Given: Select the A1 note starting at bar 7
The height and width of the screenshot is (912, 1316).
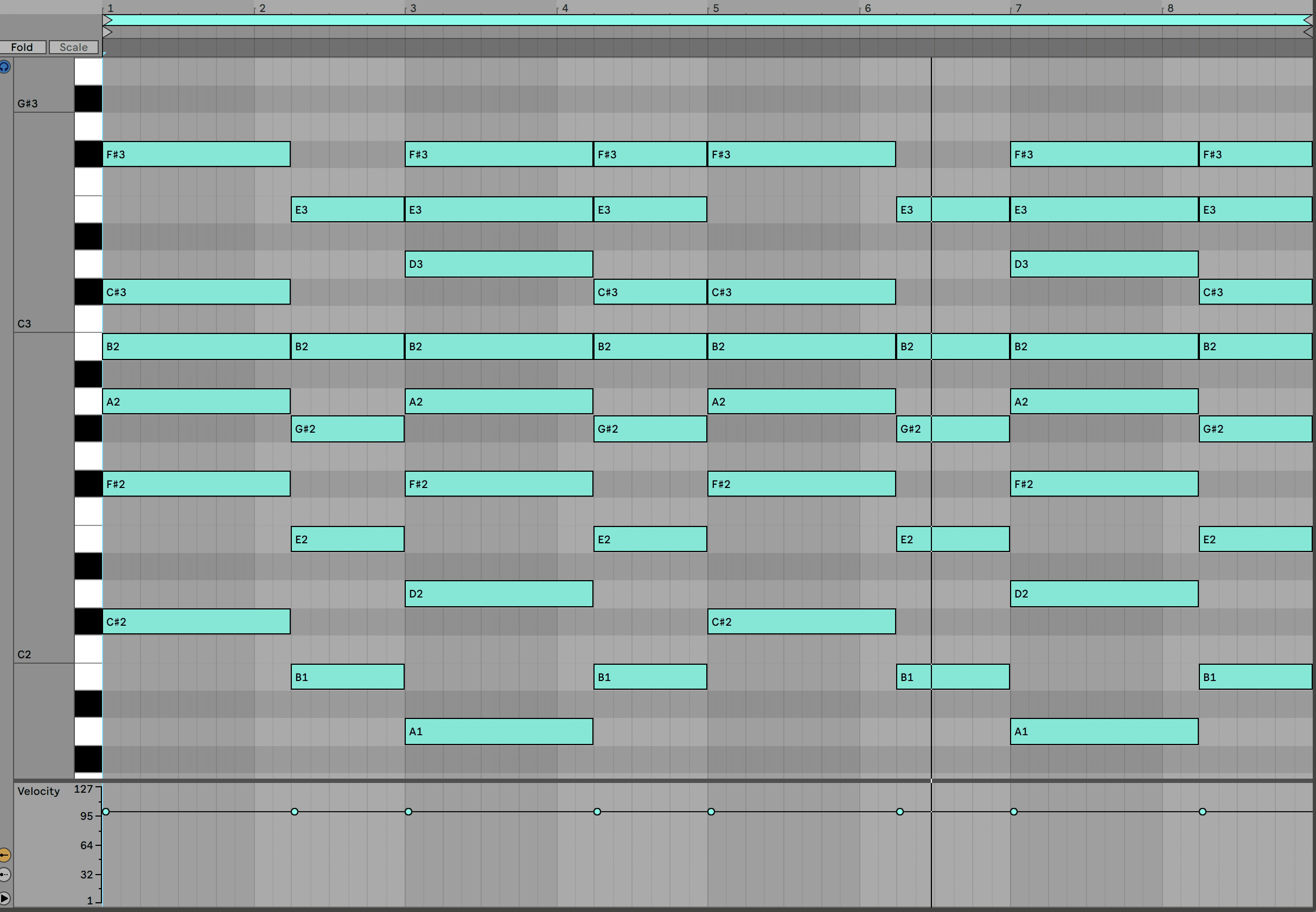Looking at the screenshot, I should 1104,731.
